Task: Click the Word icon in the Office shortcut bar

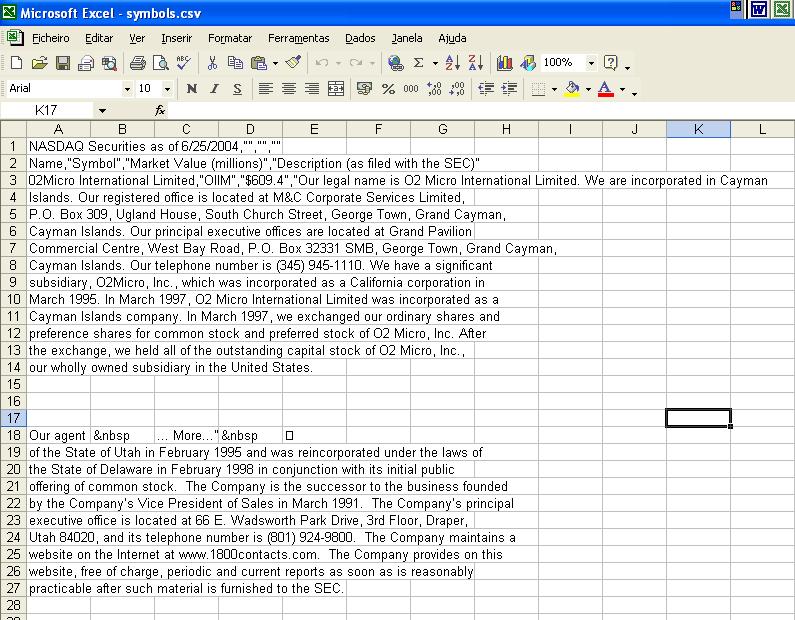Action: [x=758, y=9]
